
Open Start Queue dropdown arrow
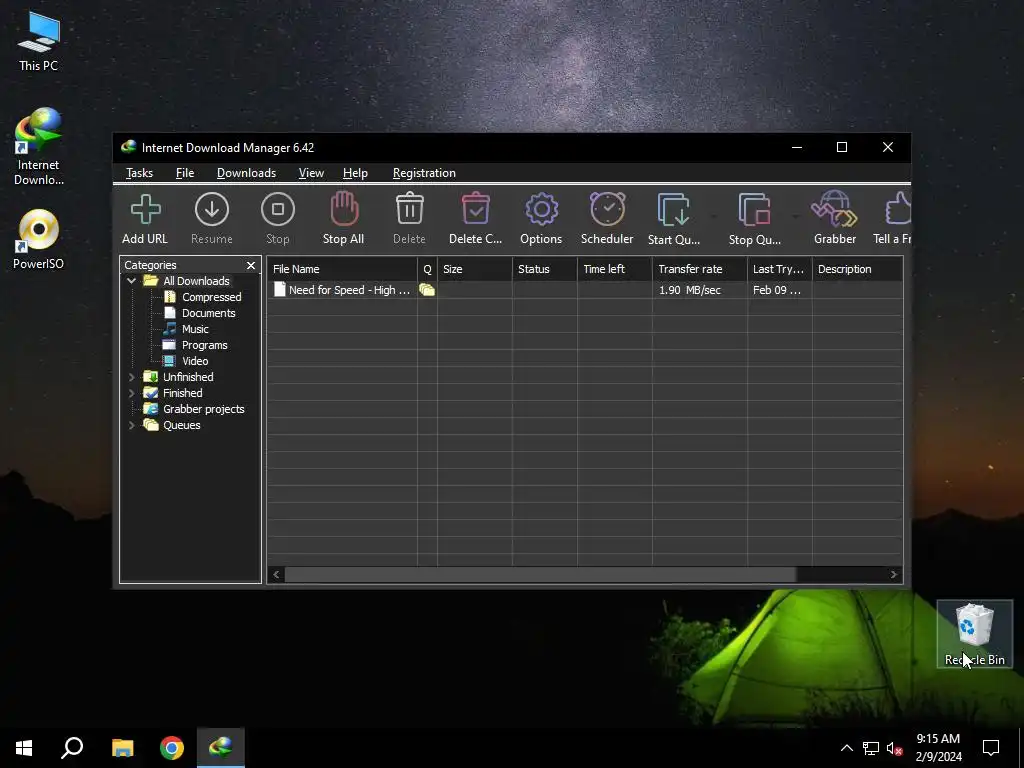pyautogui.click(x=714, y=216)
